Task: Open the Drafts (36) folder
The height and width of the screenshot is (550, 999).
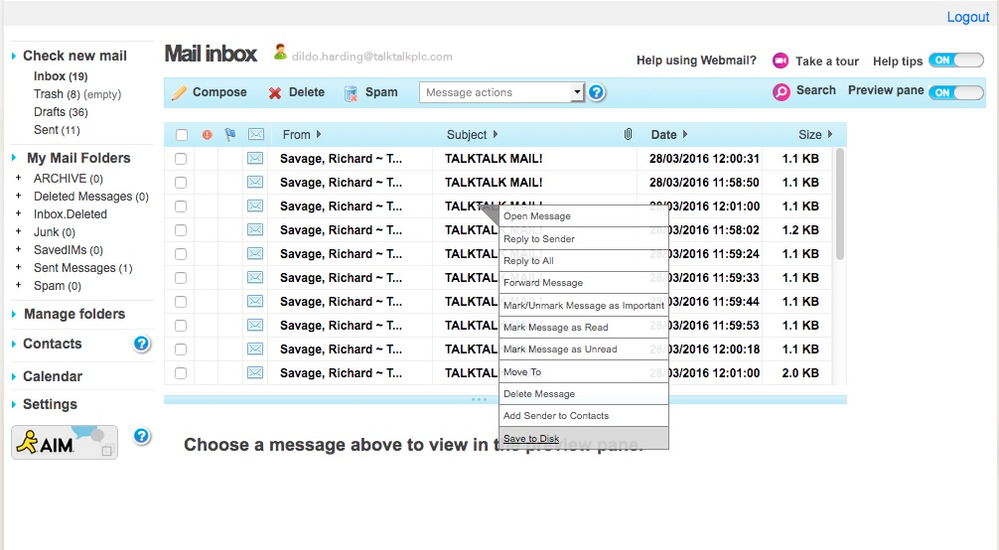Action: coord(61,112)
